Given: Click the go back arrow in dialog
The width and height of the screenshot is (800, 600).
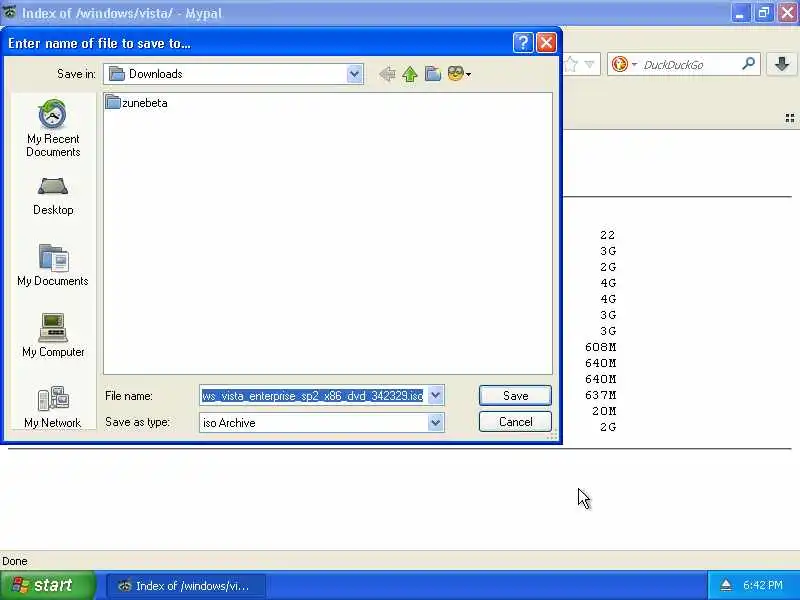Looking at the screenshot, I should [x=387, y=74].
